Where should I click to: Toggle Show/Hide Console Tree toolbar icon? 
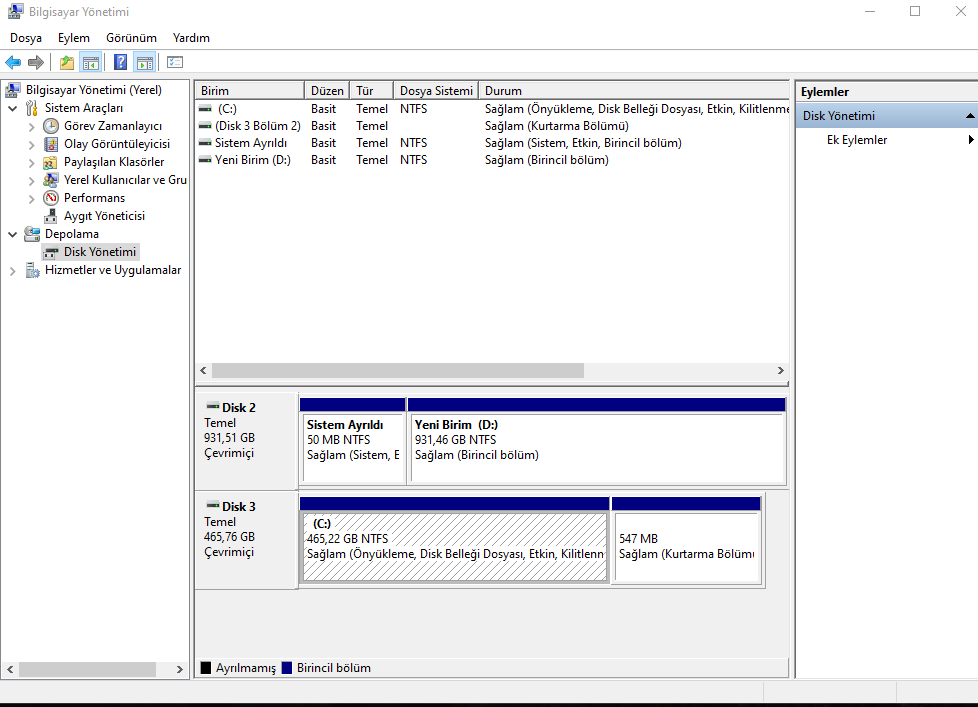[91, 62]
